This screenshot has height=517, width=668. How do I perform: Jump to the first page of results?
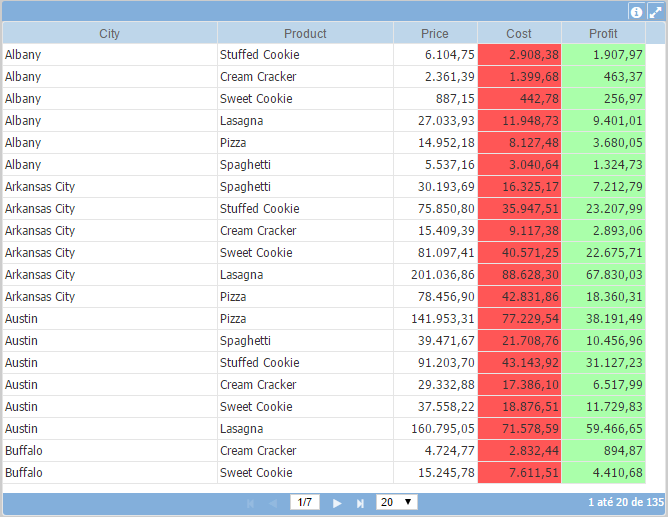coord(250,503)
